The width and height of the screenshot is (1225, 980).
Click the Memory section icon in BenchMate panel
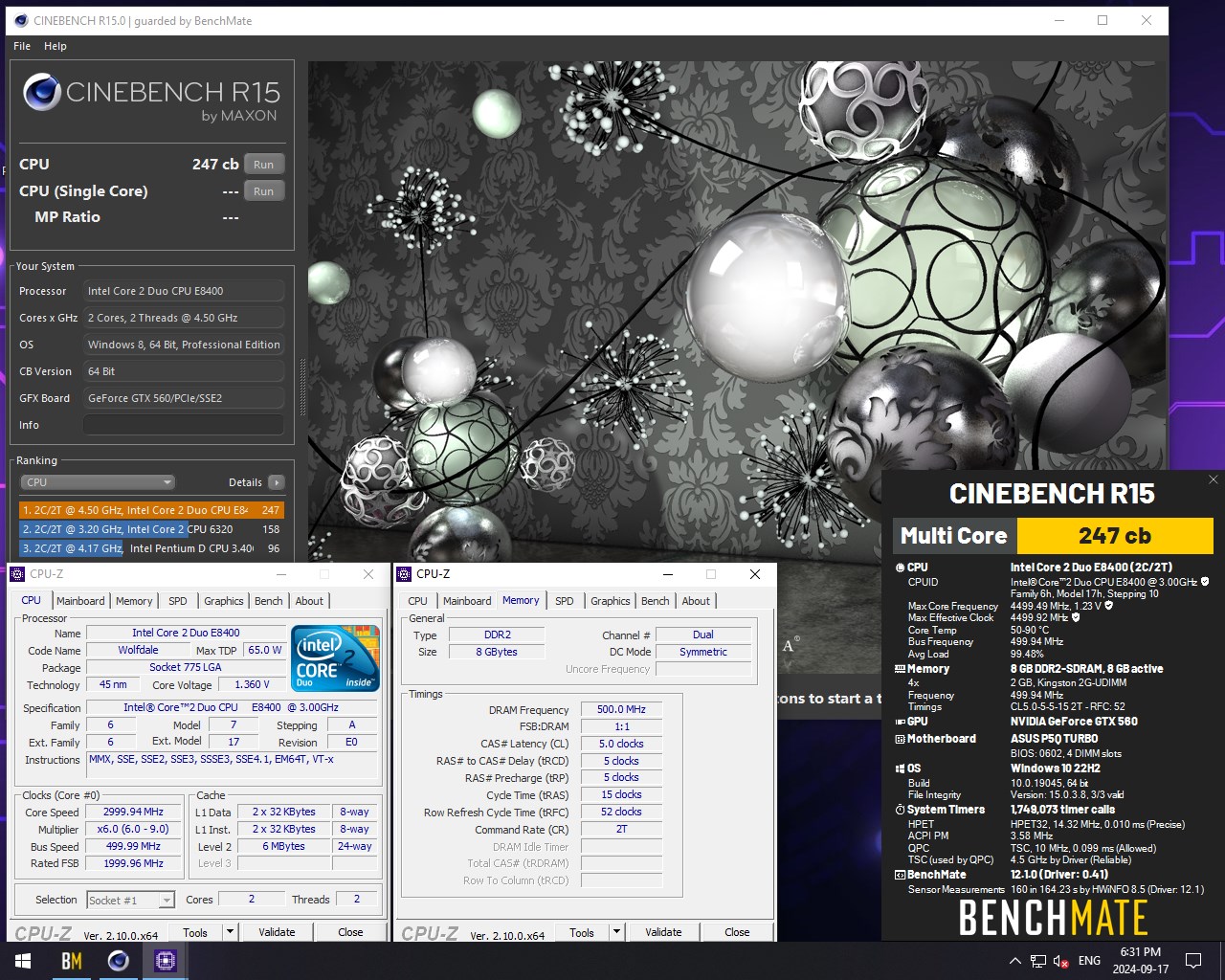tap(900, 669)
